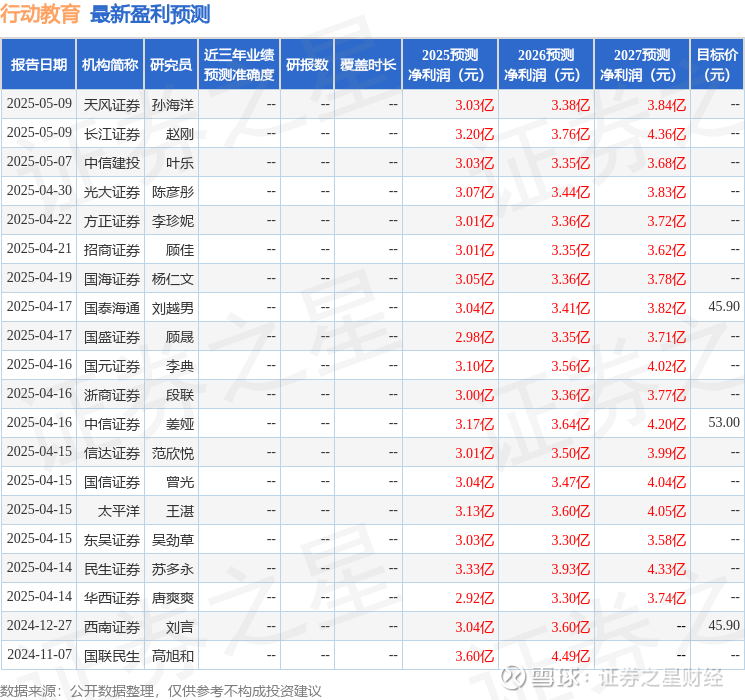The width and height of the screenshot is (745, 700).
Task: Click the 机构简称 column header
Action: (x=110, y=65)
